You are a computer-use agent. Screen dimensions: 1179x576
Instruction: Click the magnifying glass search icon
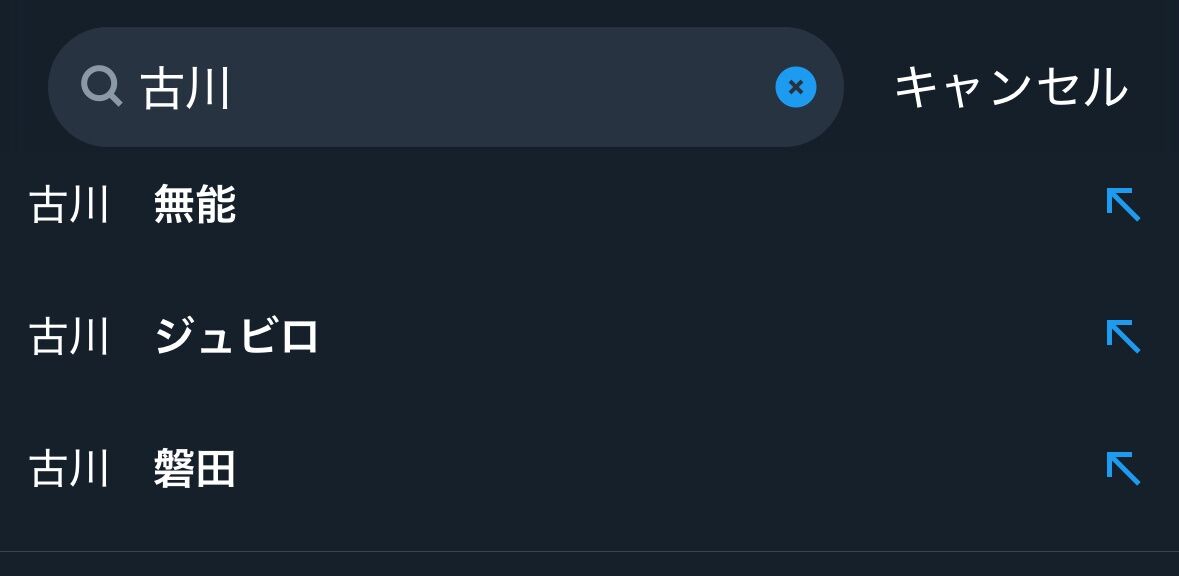point(101,87)
